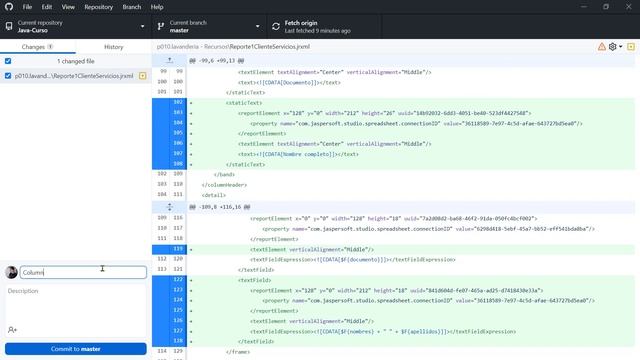This screenshot has height=360, width=640.
Task: Click the user avatar next to summary
Action: [x=11, y=272]
